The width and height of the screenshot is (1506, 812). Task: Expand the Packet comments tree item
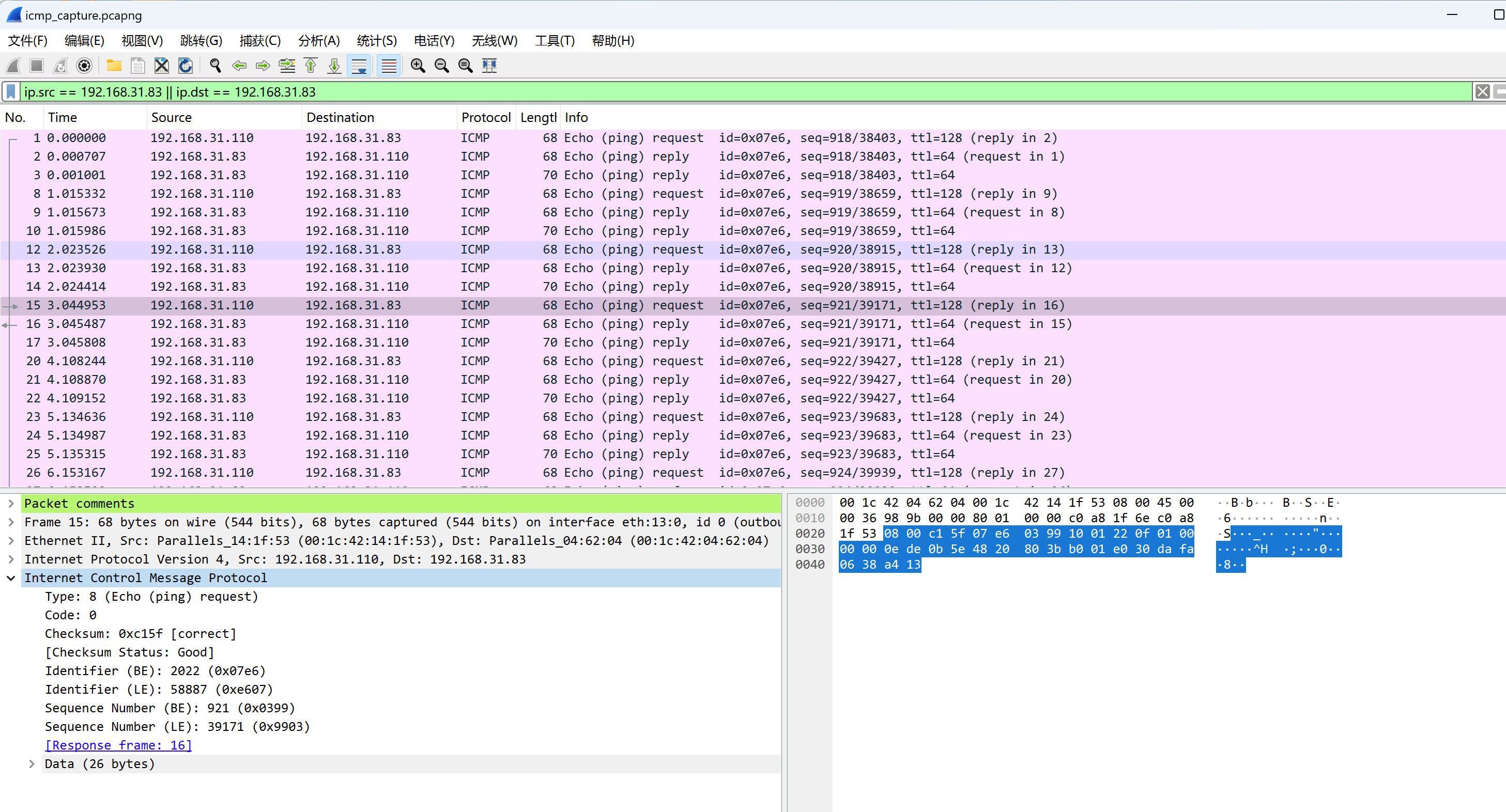click(x=11, y=503)
